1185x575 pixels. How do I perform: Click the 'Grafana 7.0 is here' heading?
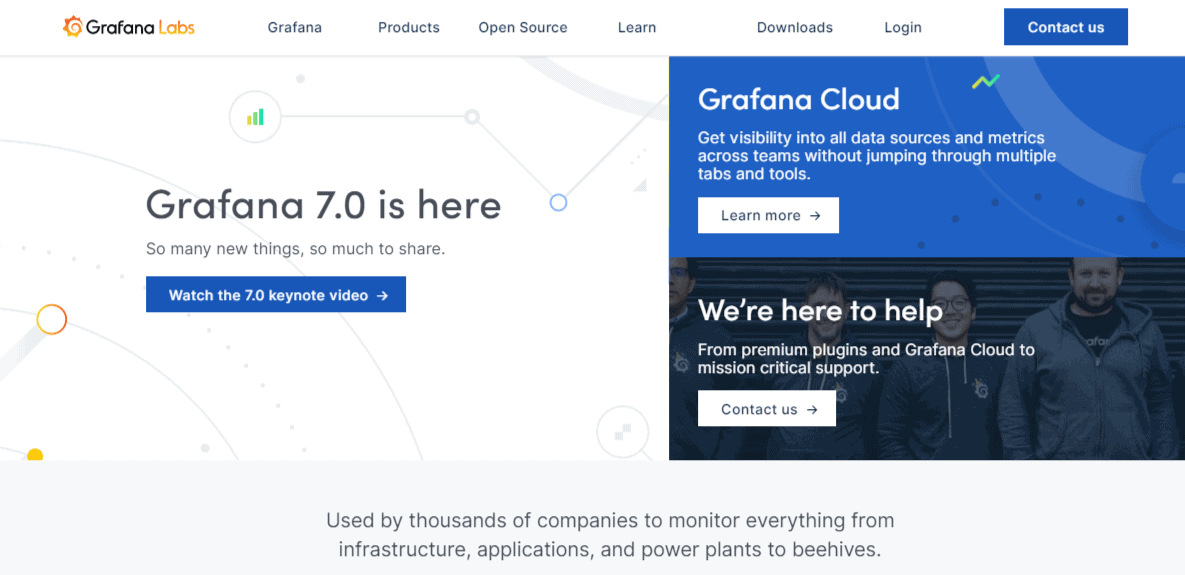(x=323, y=205)
